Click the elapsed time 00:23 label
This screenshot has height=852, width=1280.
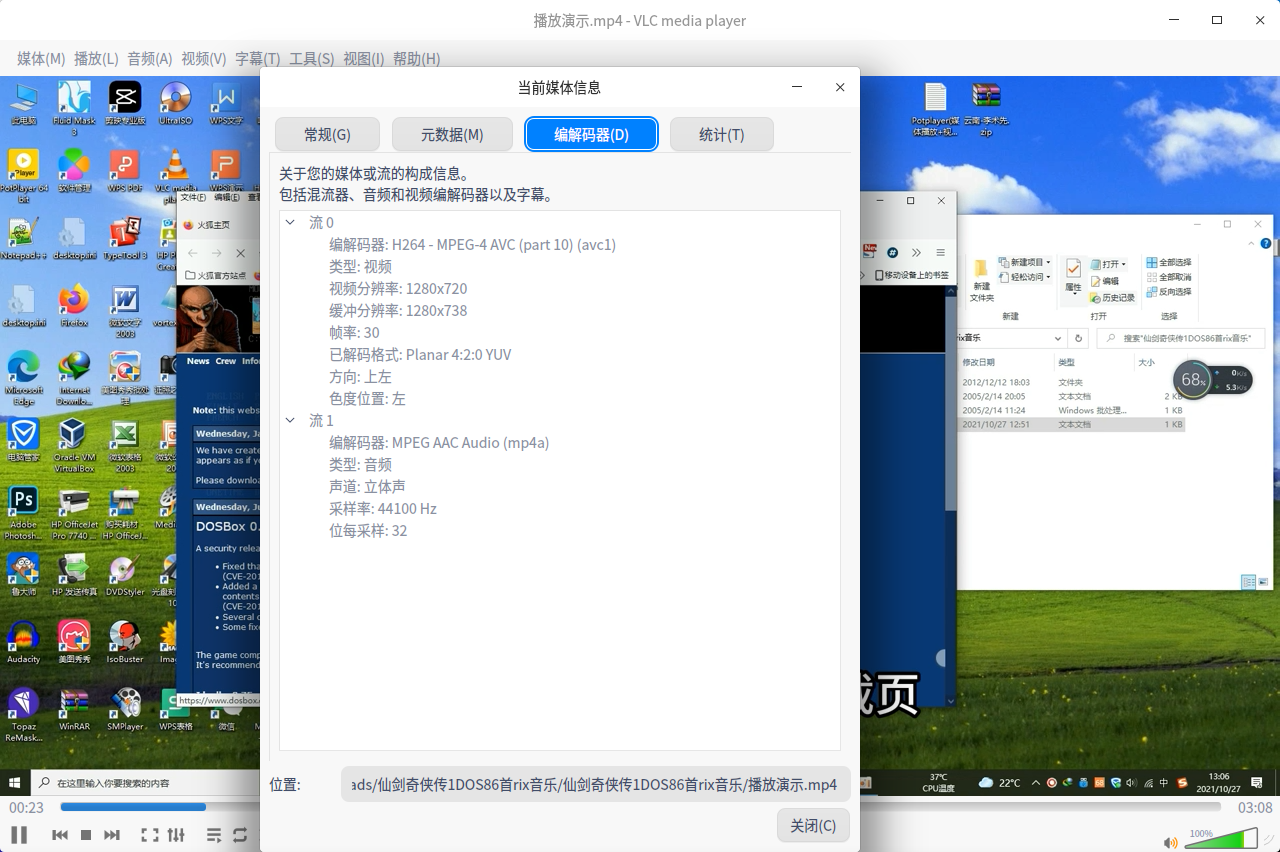coord(27,807)
